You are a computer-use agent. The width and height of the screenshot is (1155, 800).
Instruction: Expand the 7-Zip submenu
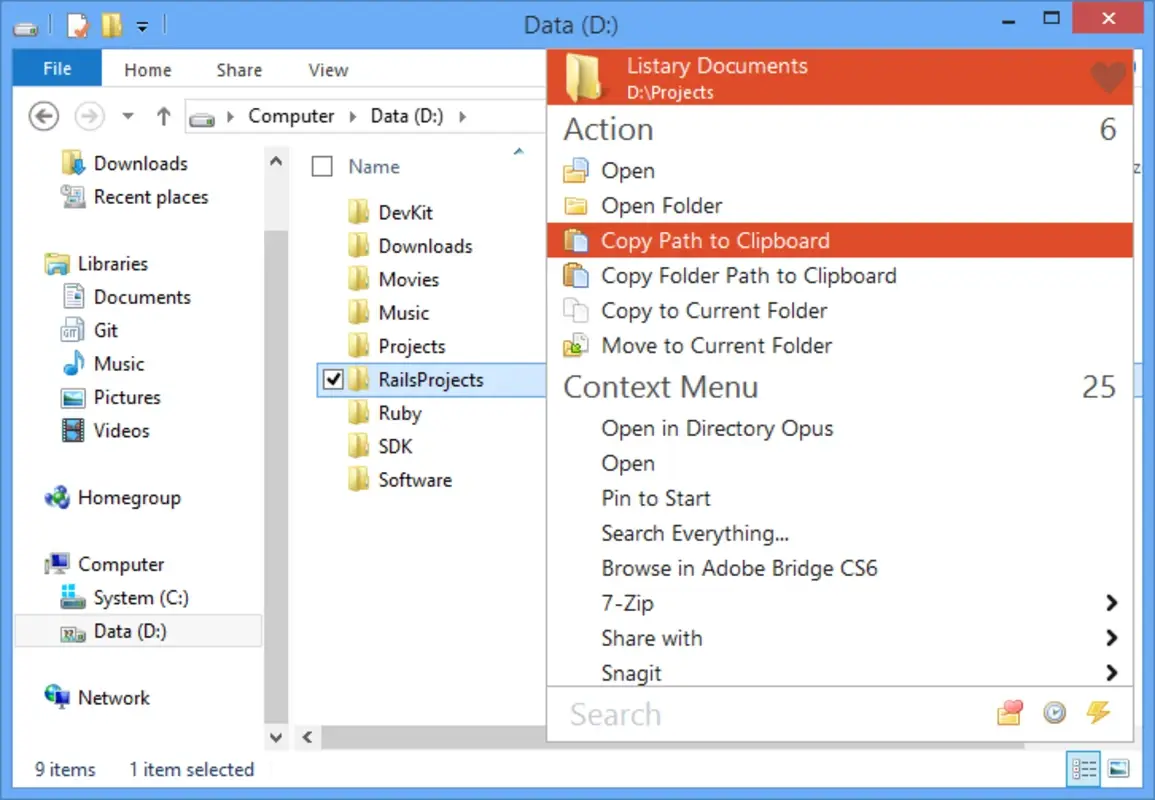[x=1111, y=603]
